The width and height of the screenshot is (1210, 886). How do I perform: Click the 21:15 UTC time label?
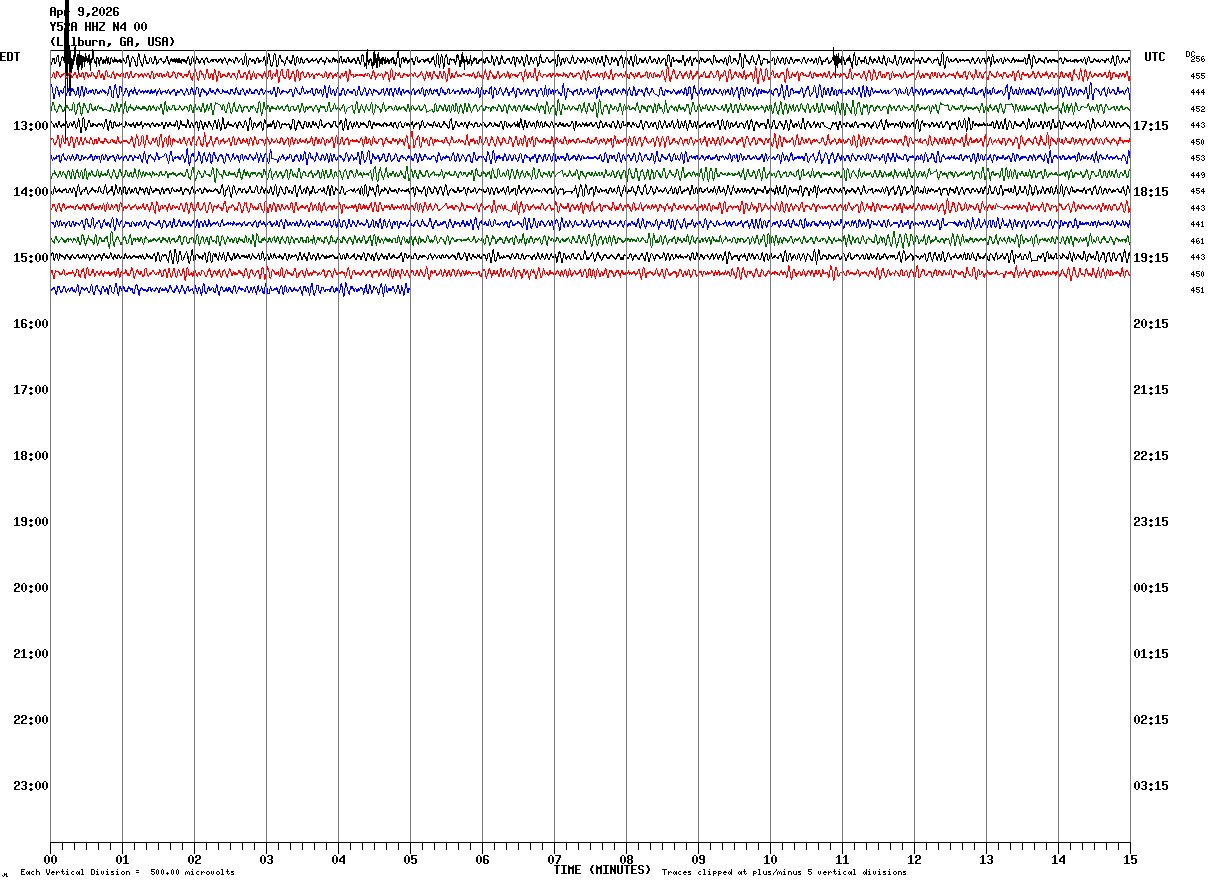point(1151,390)
